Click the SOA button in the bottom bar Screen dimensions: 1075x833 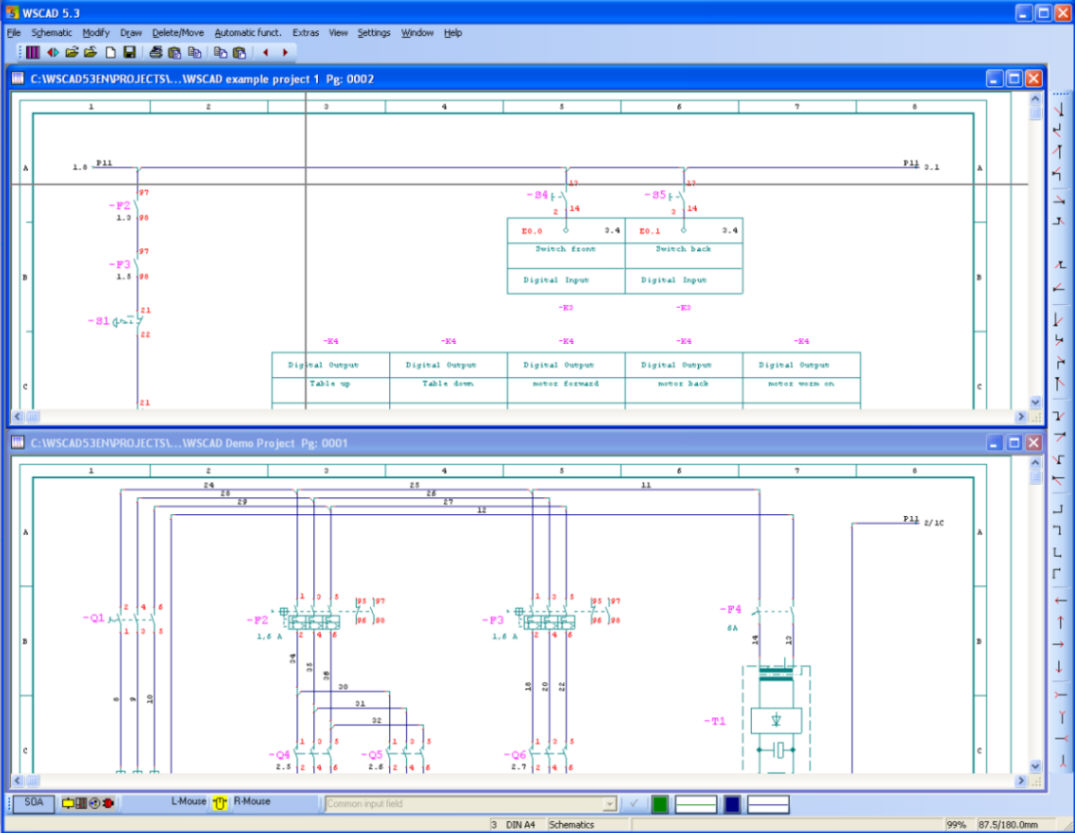[34, 803]
